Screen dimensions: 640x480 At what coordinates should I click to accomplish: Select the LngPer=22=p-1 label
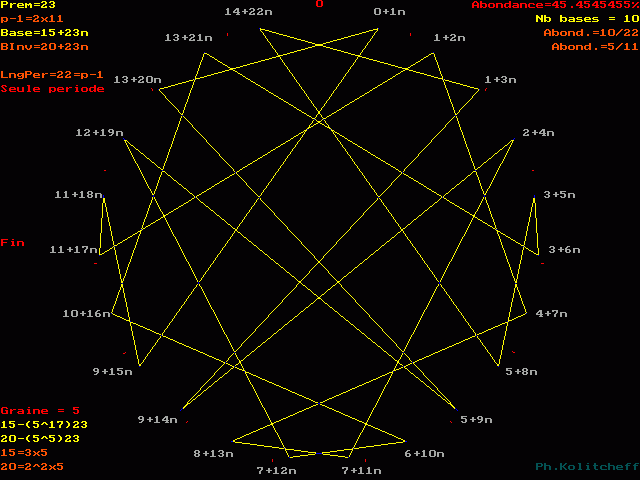point(52,75)
